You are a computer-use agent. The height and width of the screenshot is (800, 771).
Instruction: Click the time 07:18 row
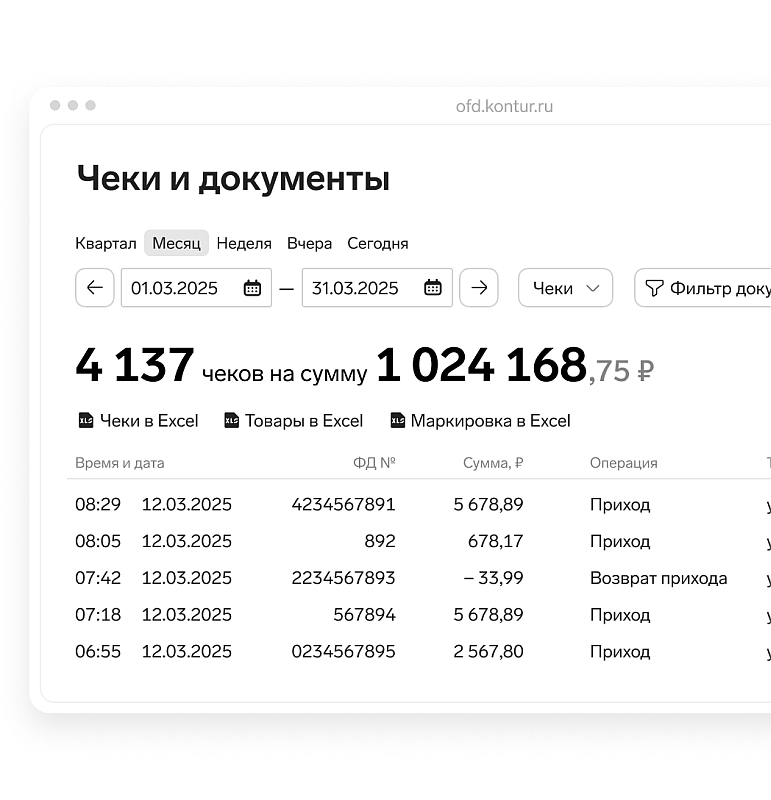click(98, 614)
